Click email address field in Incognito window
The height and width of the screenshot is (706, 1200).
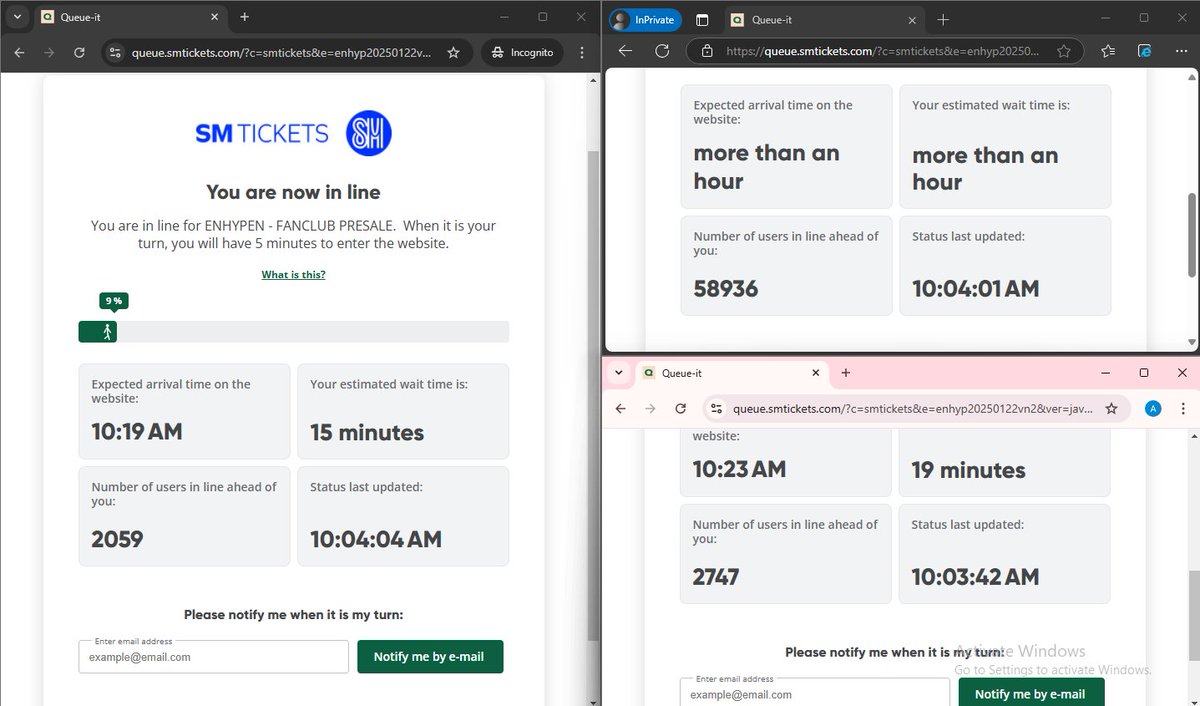coord(213,657)
